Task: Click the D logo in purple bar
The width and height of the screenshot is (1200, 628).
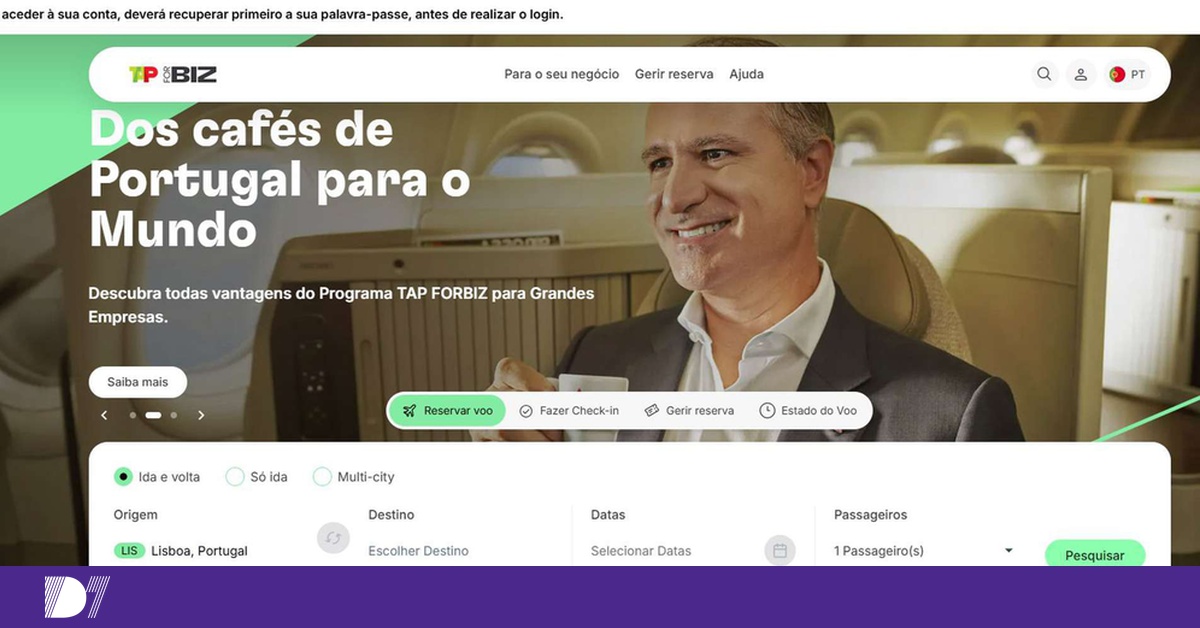Action: point(77,597)
